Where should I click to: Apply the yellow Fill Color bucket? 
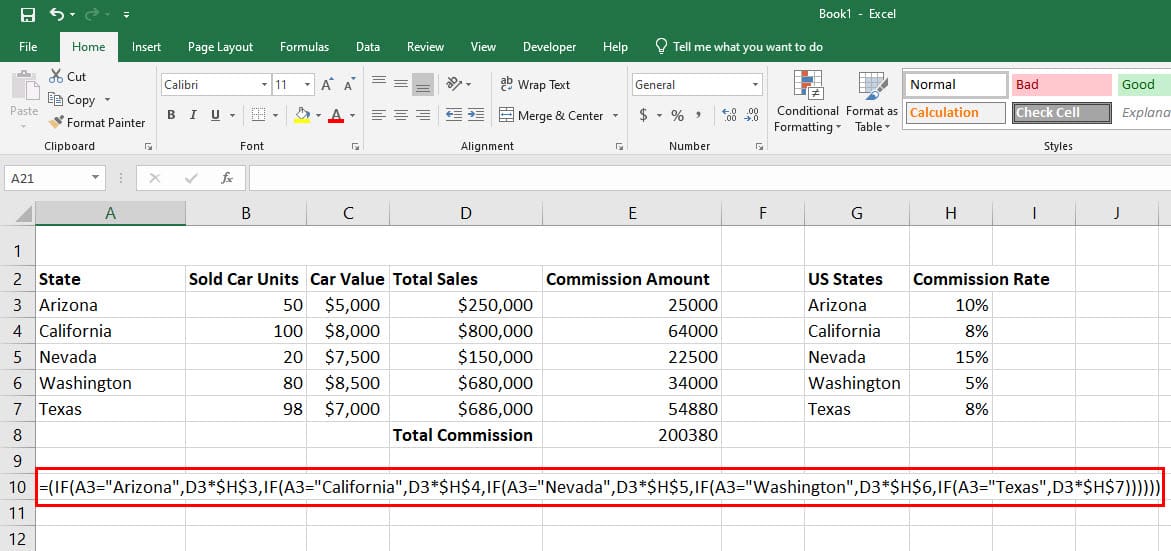point(302,115)
